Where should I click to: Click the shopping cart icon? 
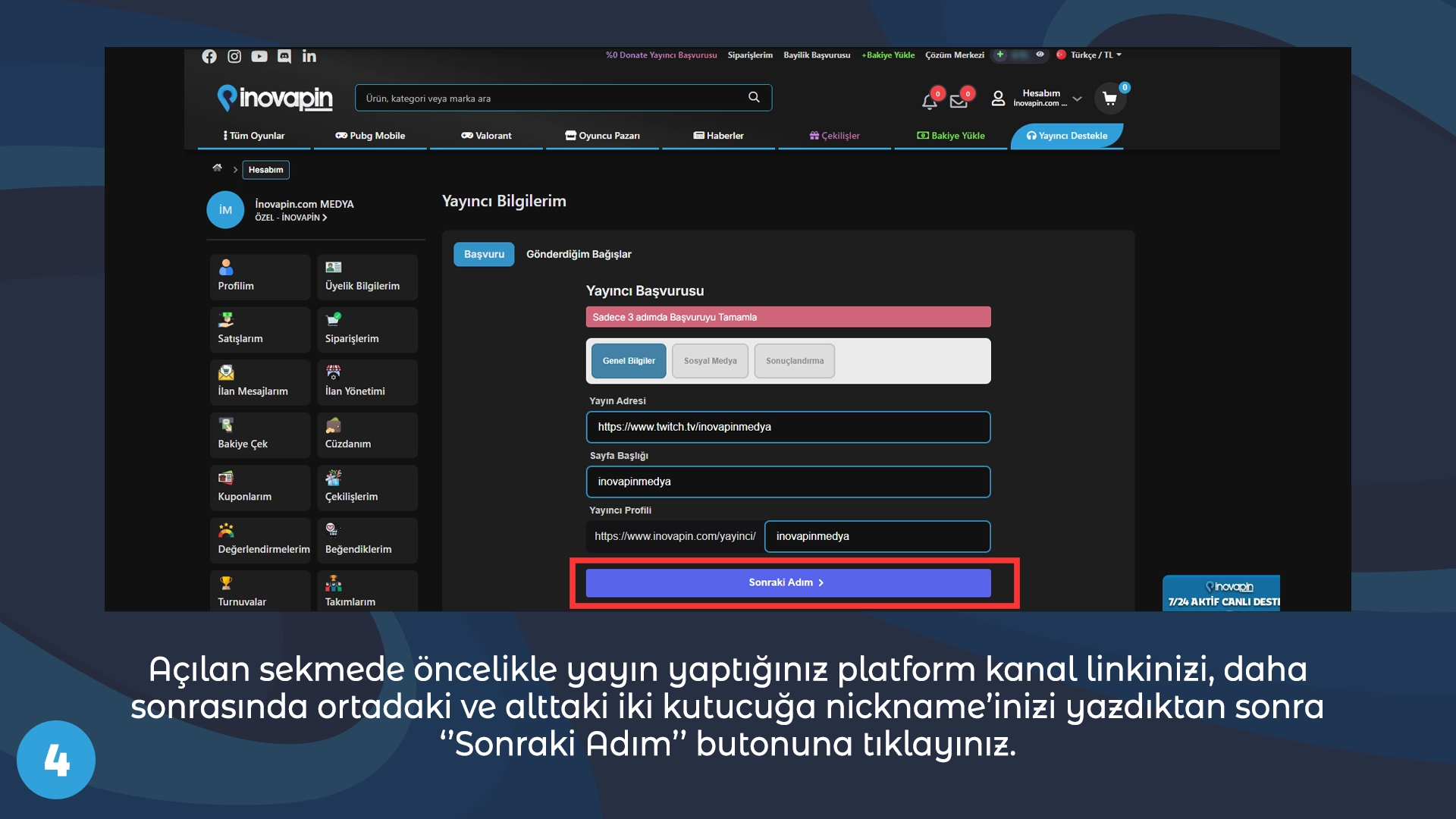[x=1109, y=98]
